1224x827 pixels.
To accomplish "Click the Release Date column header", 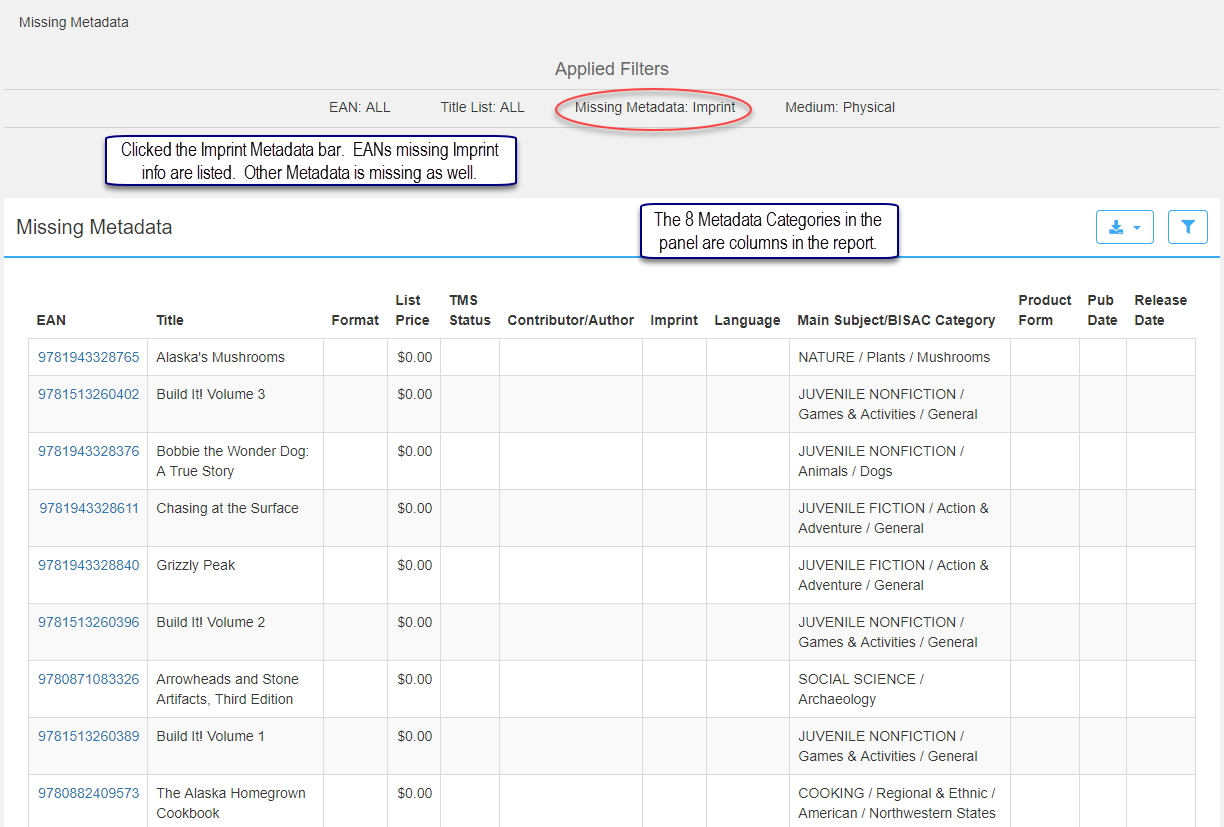I will click(x=1160, y=310).
